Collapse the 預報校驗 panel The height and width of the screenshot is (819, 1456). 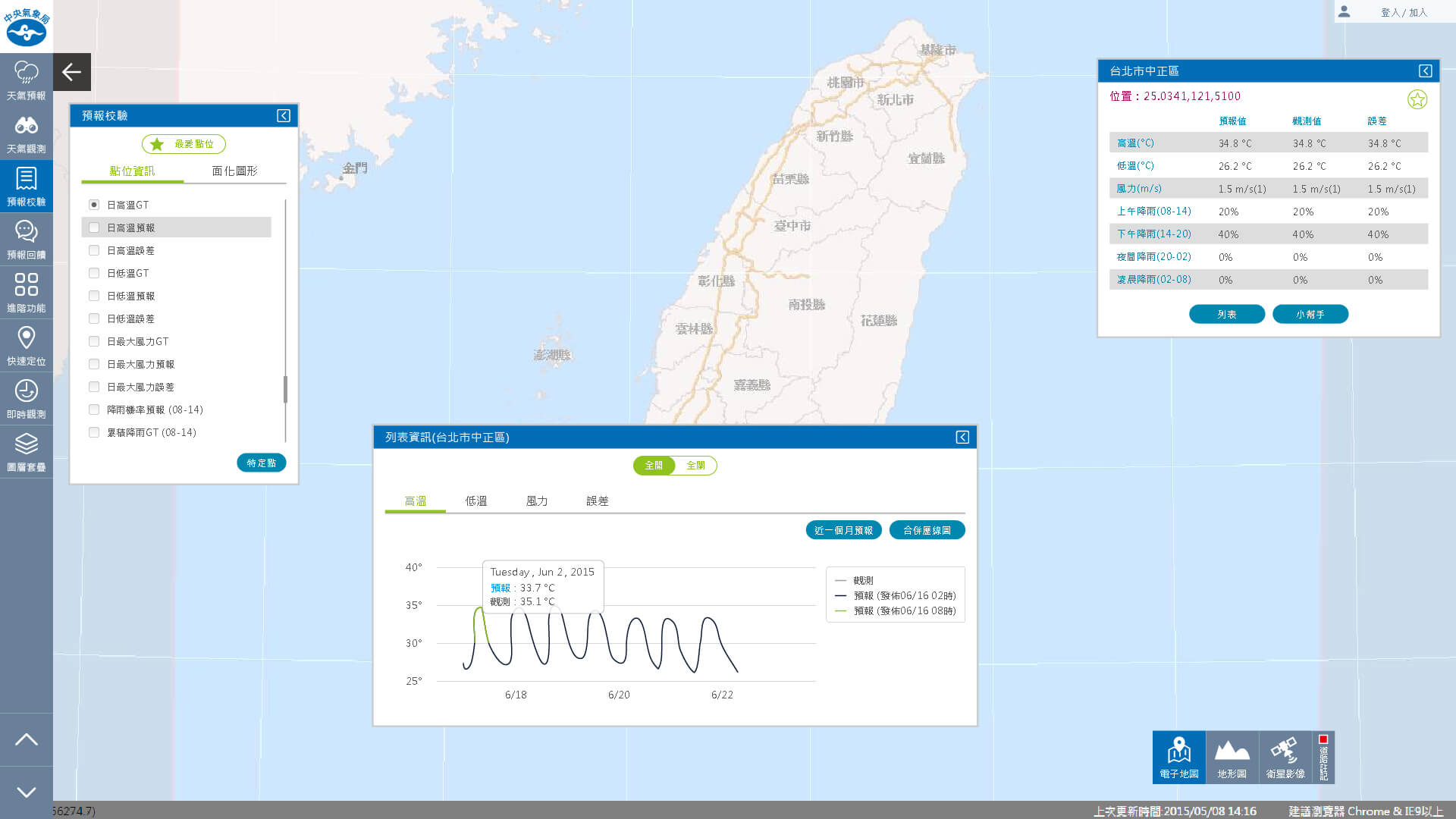283,115
